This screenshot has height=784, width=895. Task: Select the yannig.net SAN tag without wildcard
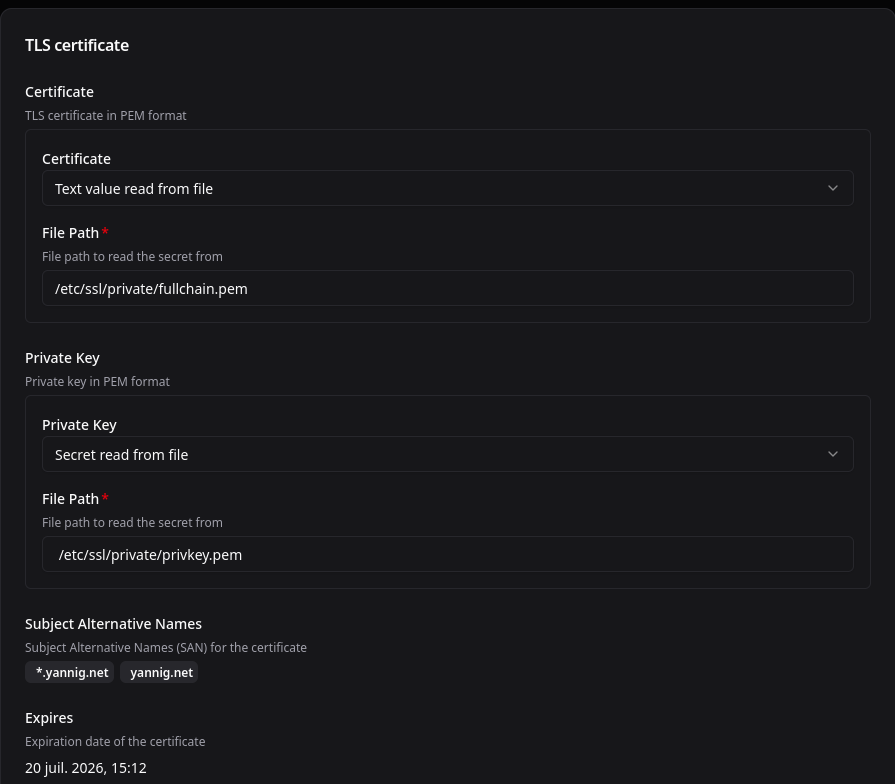coord(160,672)
